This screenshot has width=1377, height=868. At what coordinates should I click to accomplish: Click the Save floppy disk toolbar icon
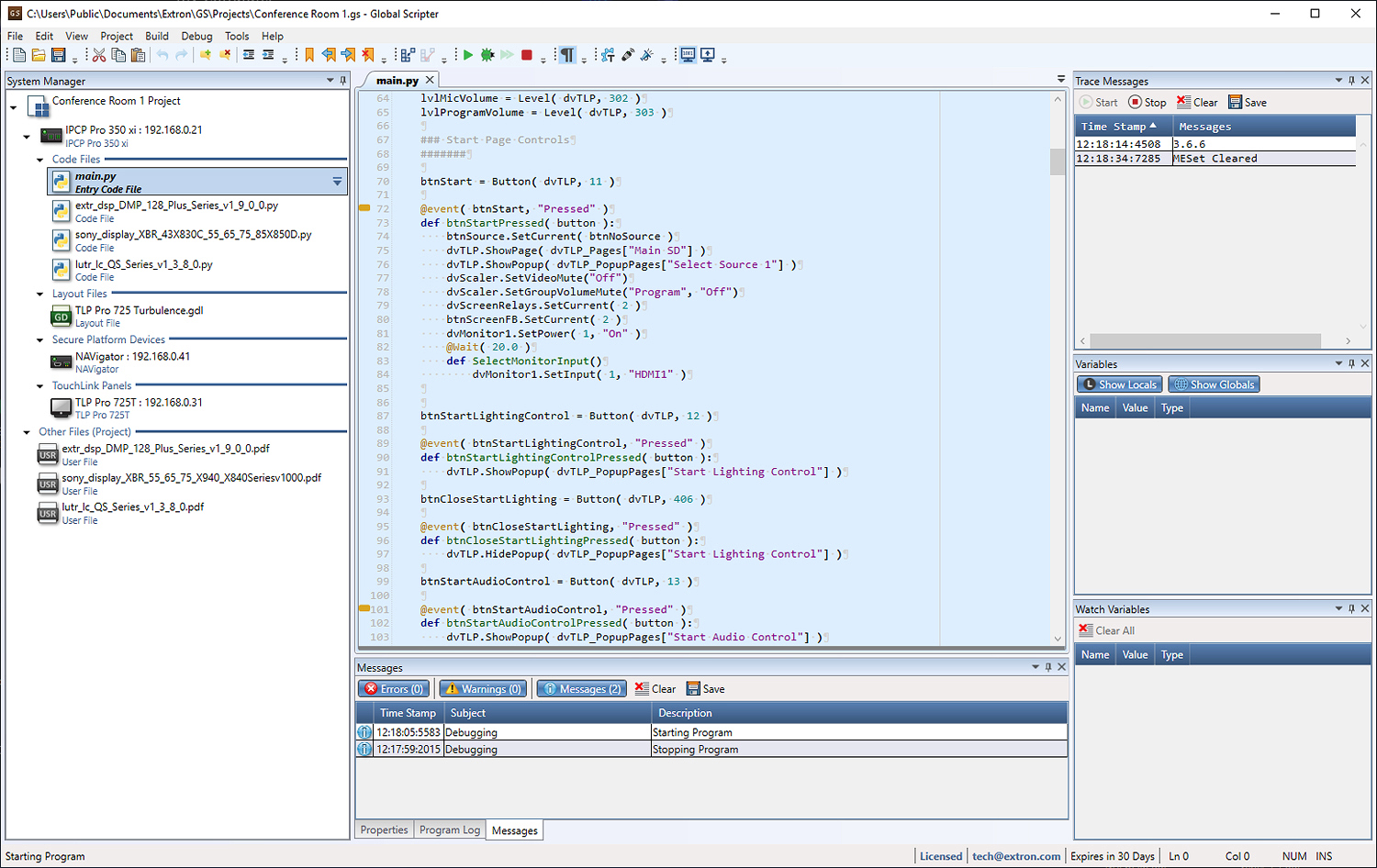[59, 55]
